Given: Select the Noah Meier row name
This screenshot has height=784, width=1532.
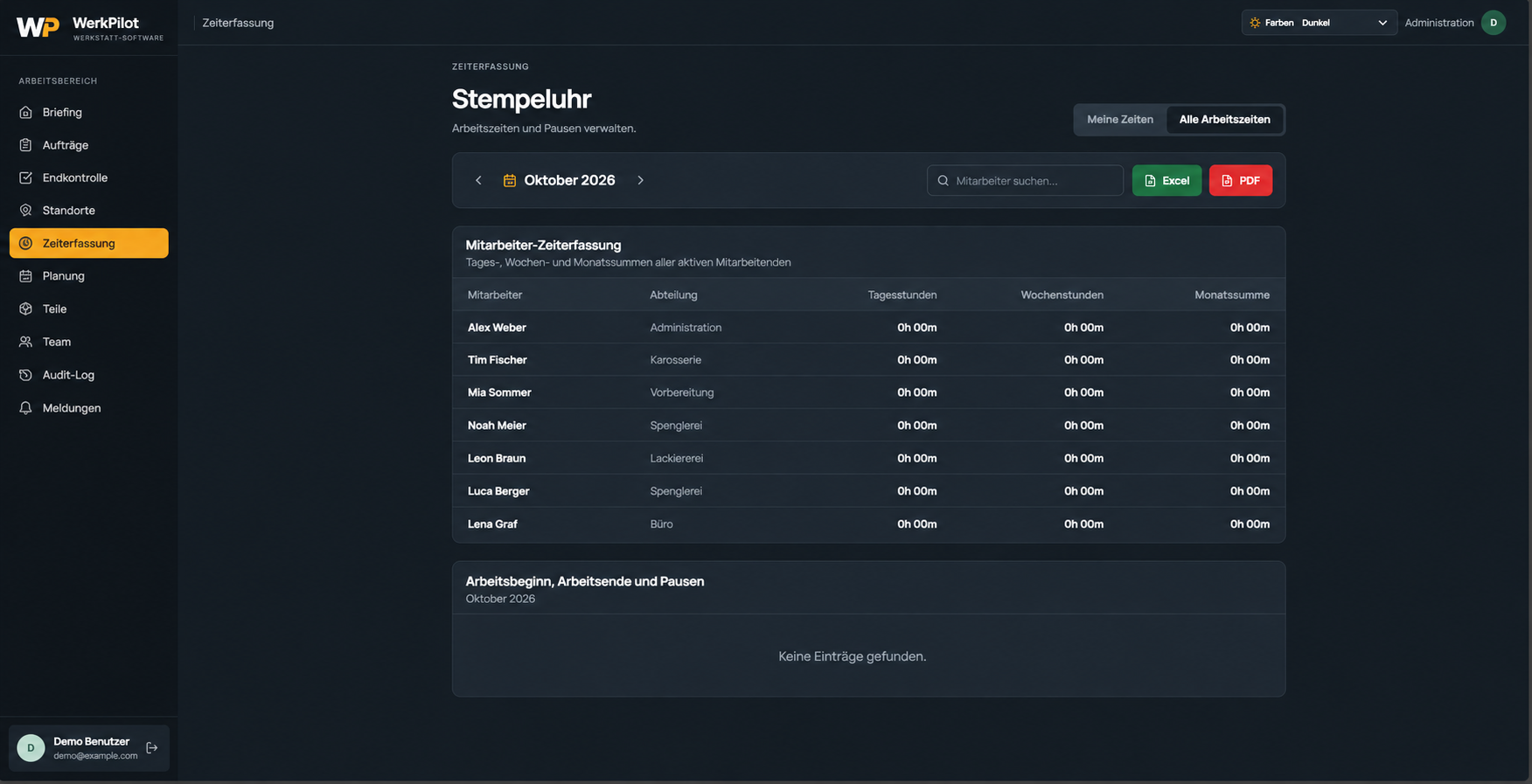Looking at the screenshot, I should click(497, 426).
